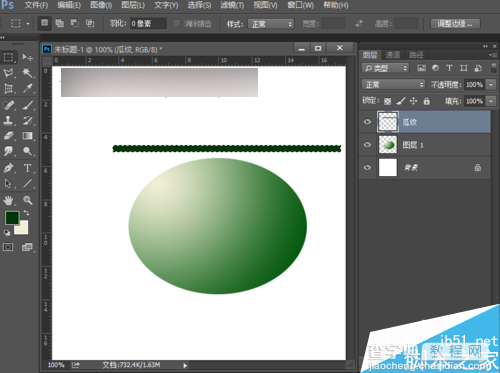Select the Smudge tool
Viewport: 500px width, 373px height.
[9, 151]
